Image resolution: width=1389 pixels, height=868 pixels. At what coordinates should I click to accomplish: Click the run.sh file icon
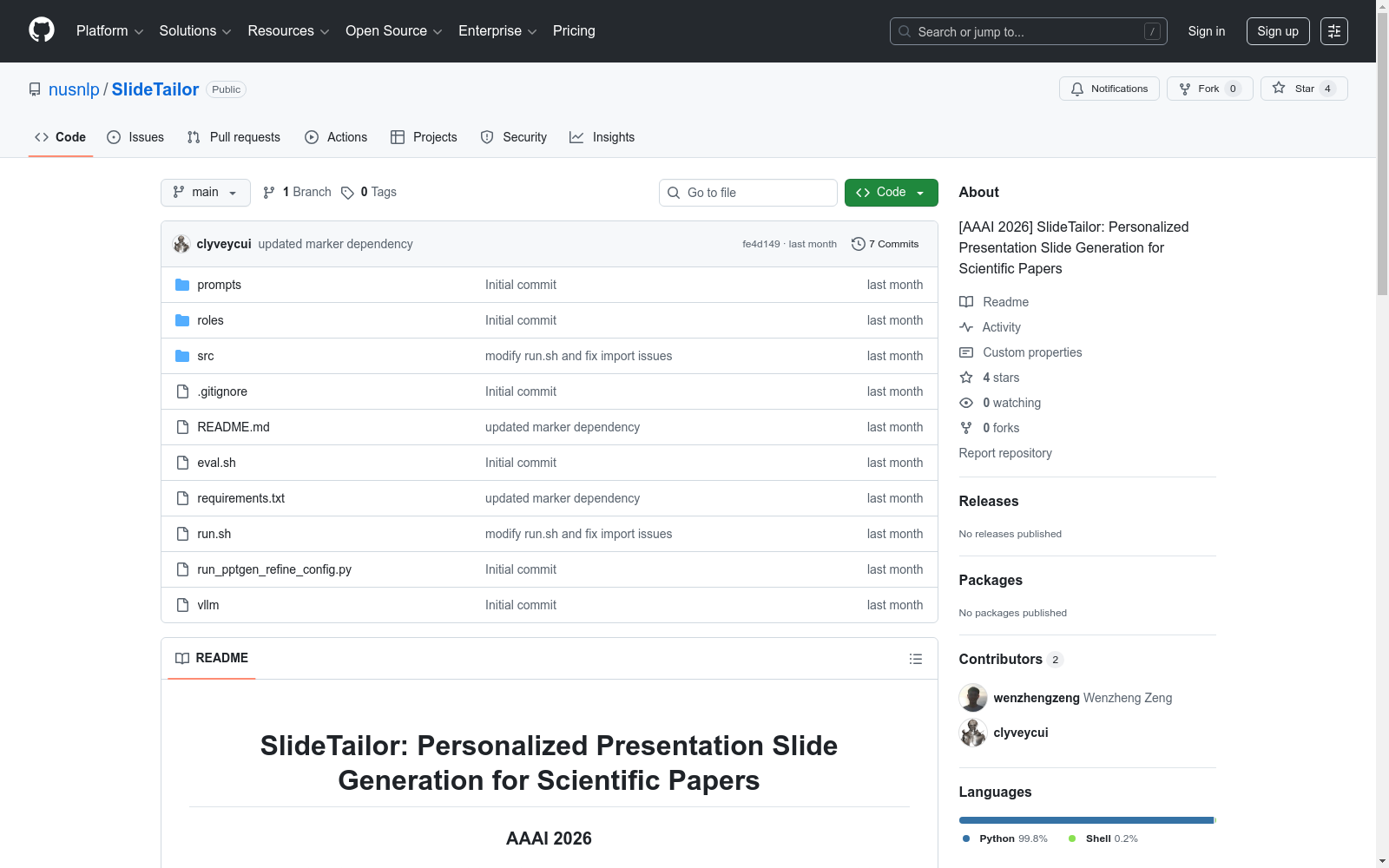[x=182, y=534]
